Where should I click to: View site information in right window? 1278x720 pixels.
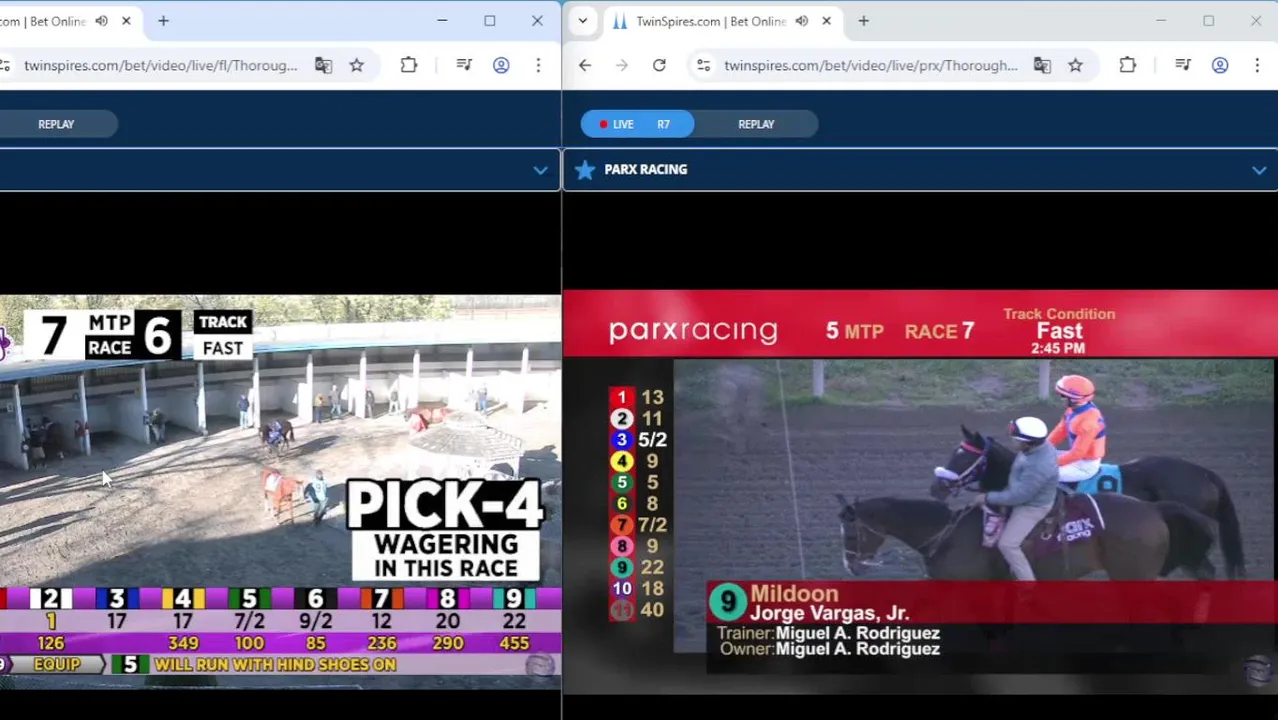click(x=704, y=65)
